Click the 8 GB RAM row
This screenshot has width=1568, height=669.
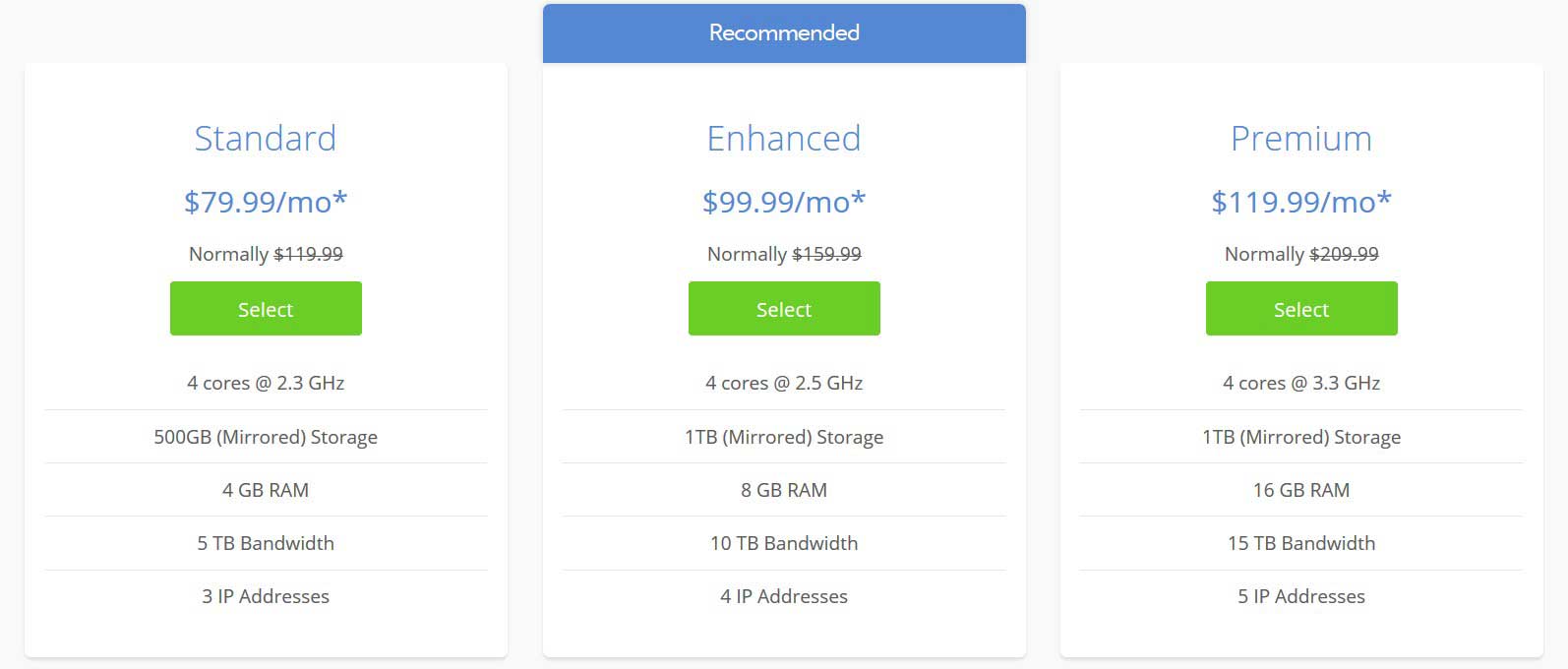[x=784, y=490]
